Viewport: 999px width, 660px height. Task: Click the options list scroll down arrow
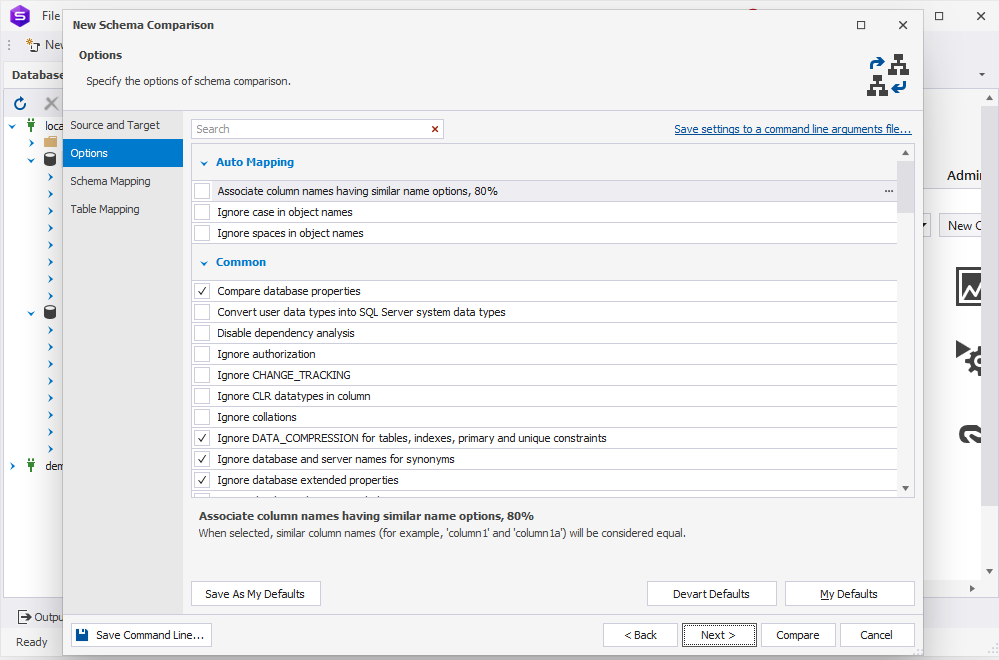click(x=905, y=489)
